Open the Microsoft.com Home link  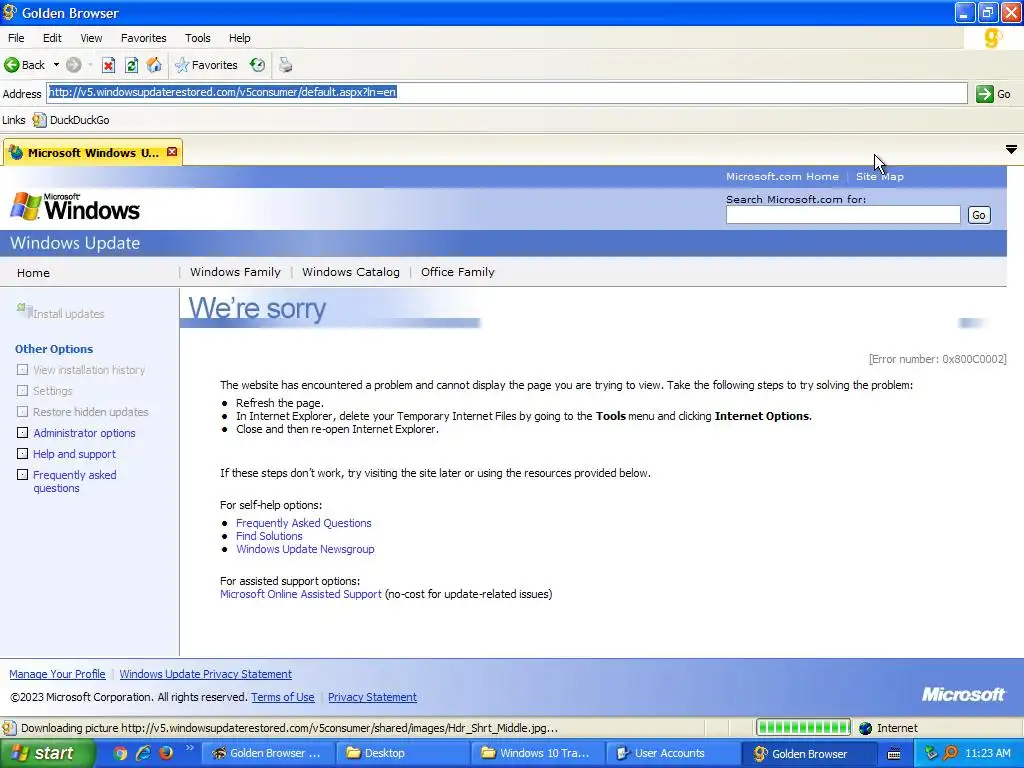pyautogui.click(x=782, y=176)
